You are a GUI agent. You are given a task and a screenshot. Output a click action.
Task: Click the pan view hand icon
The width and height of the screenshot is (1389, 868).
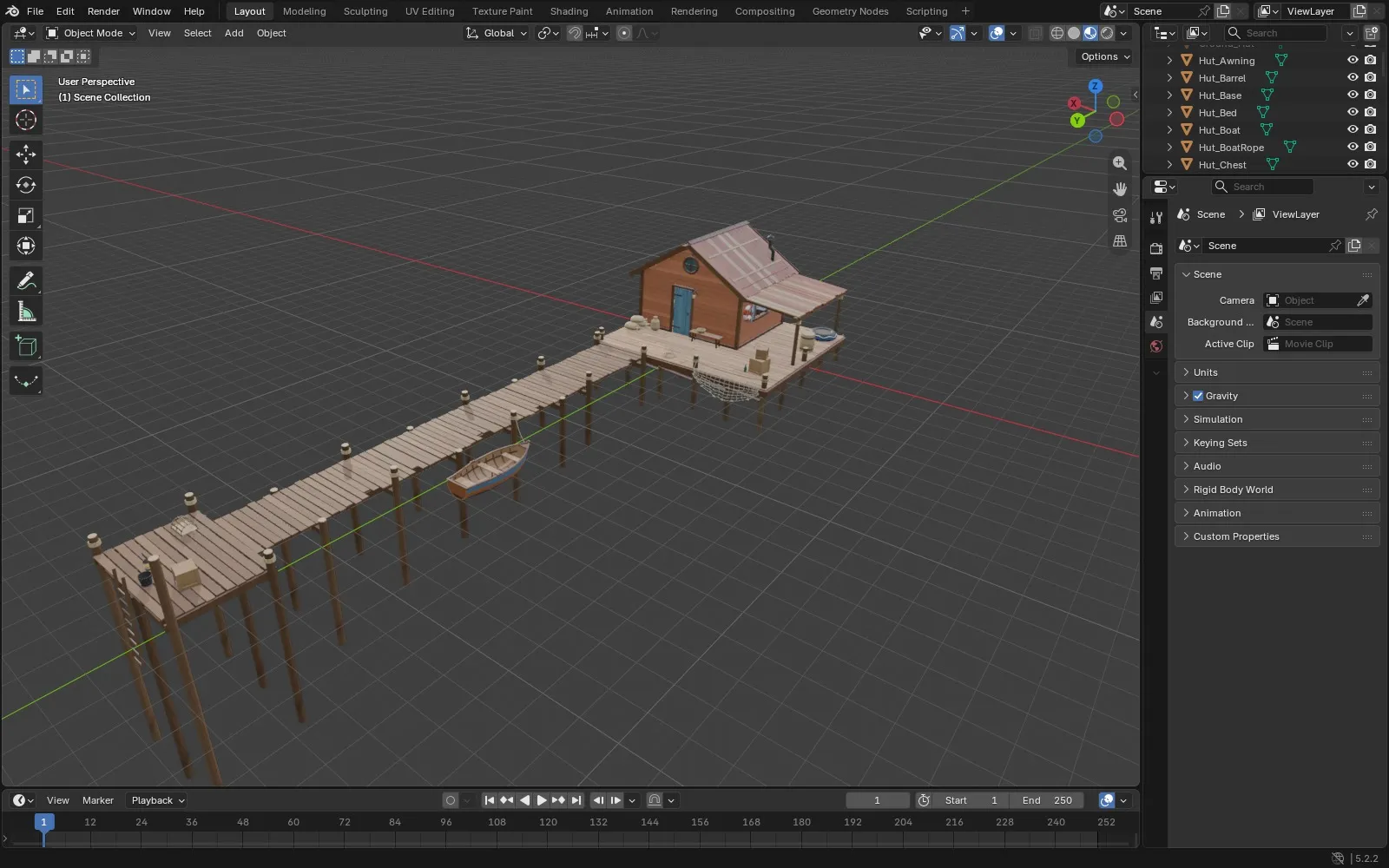[x=1120, y=189]
